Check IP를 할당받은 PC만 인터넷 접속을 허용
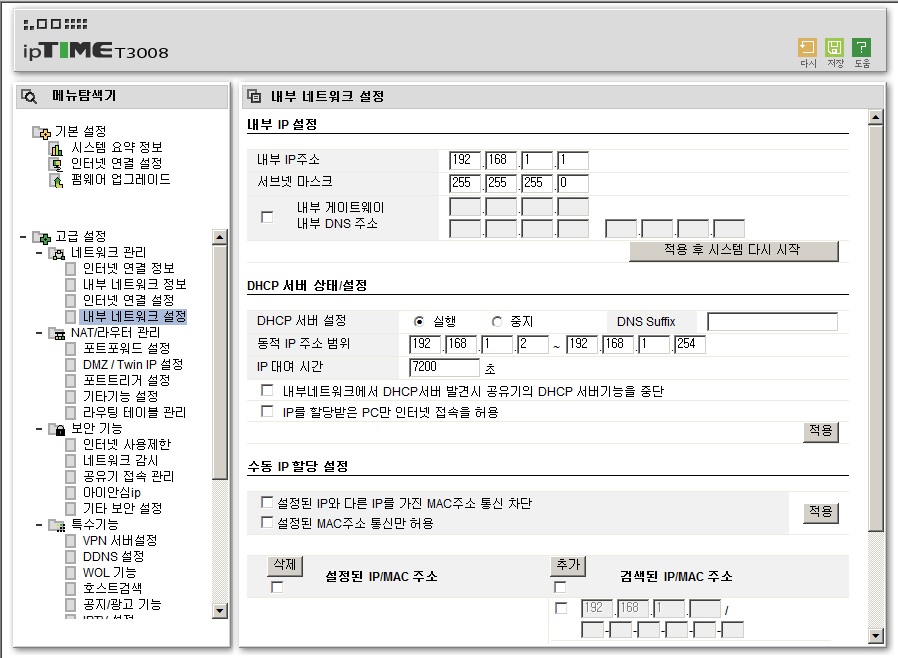Image resolution: width=898 pixels, height=658 pixels. pos(267,411)
